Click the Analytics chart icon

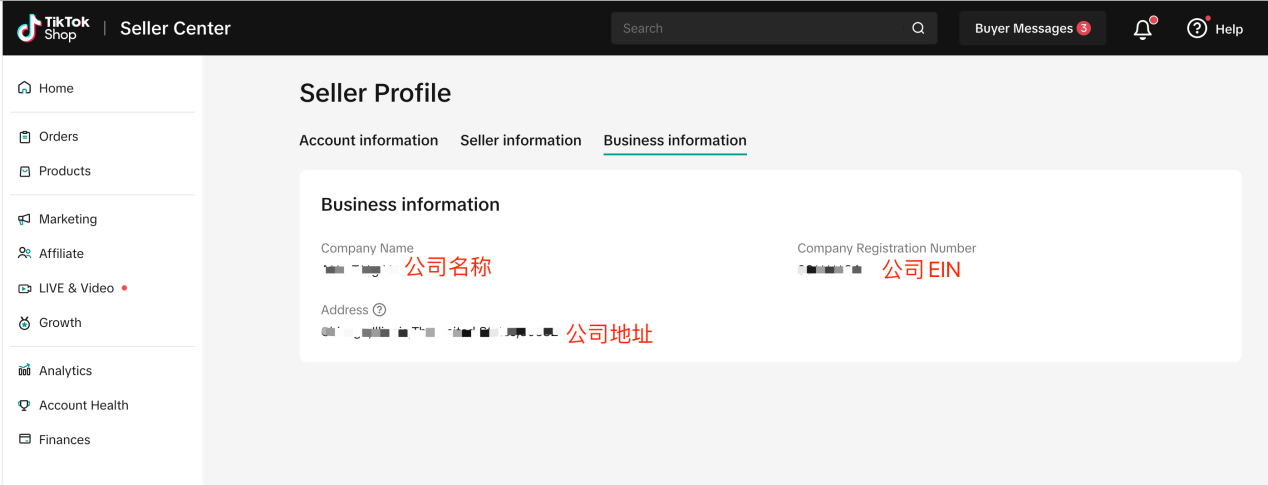(25, 371)
